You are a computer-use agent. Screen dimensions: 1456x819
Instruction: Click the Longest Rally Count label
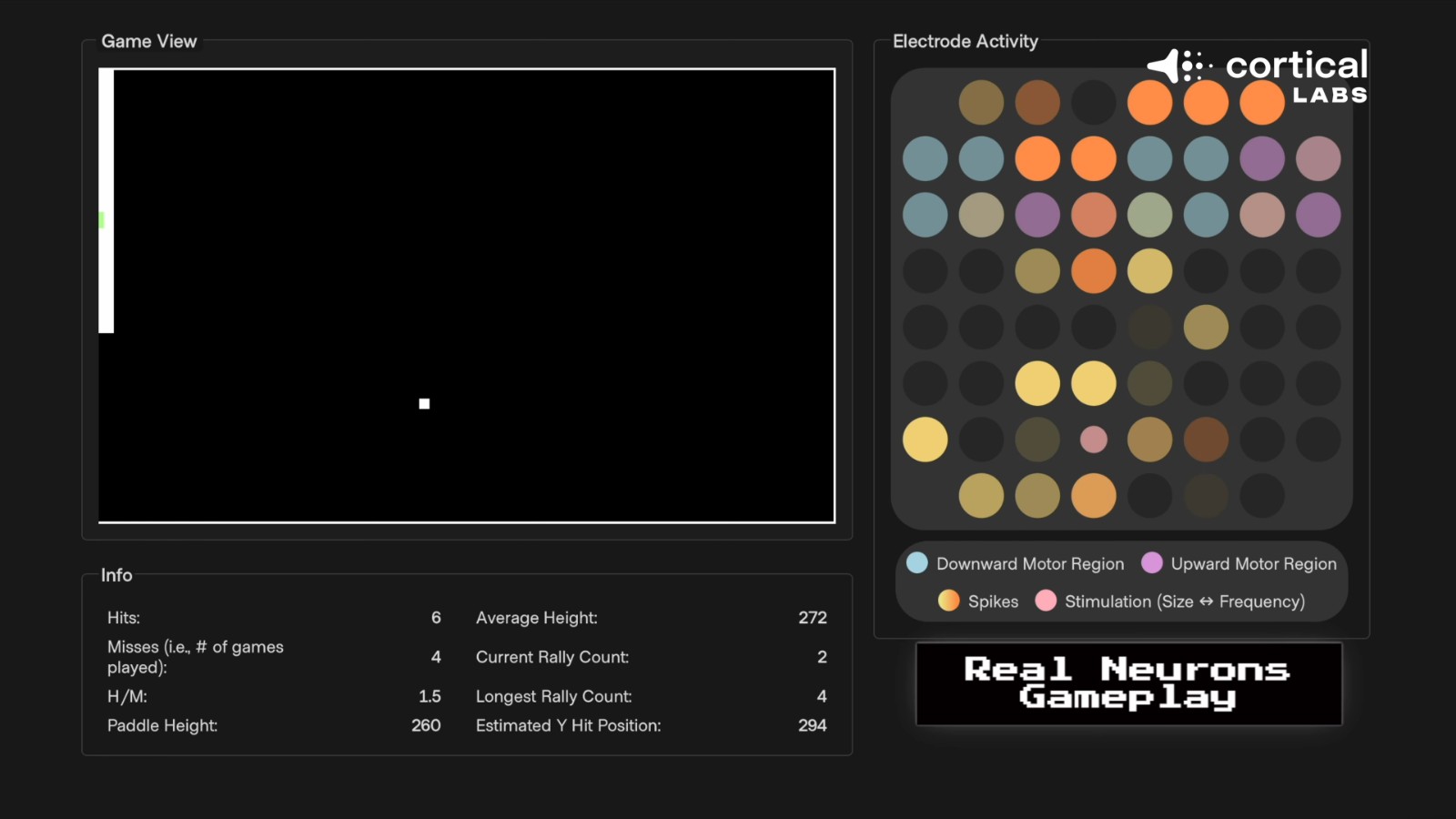[x=553, y=696]
